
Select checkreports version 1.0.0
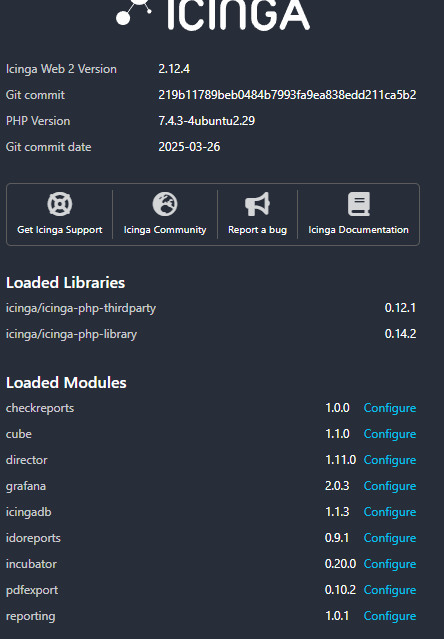point(337,408)
